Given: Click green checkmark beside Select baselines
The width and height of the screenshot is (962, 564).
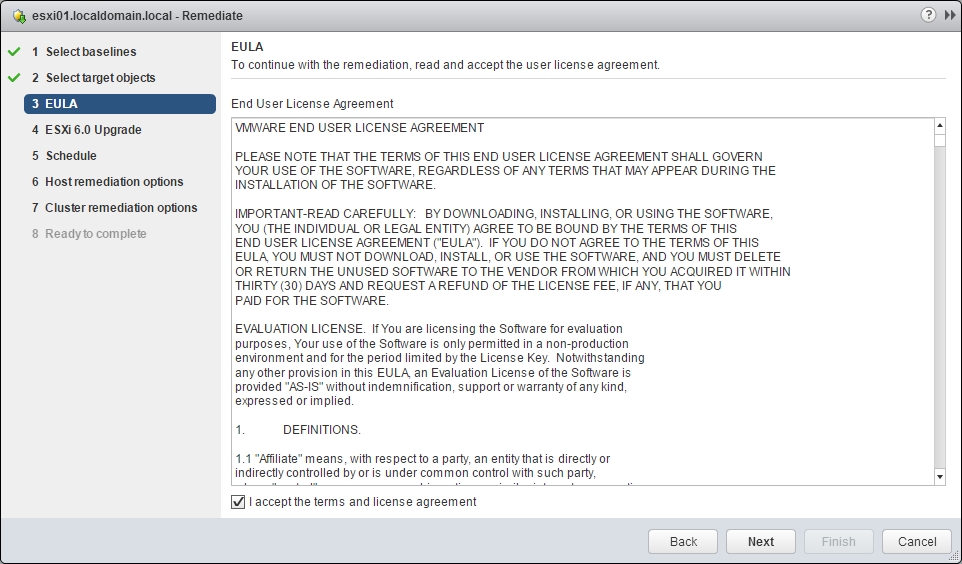Looking at the screenshot, I should coord(14,51).
